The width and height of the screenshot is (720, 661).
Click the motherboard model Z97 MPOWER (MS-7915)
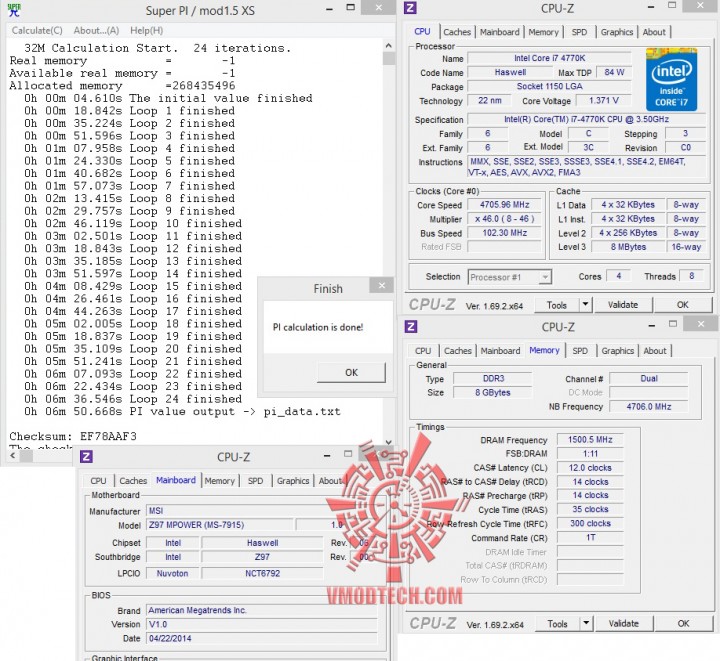point(219,525)
